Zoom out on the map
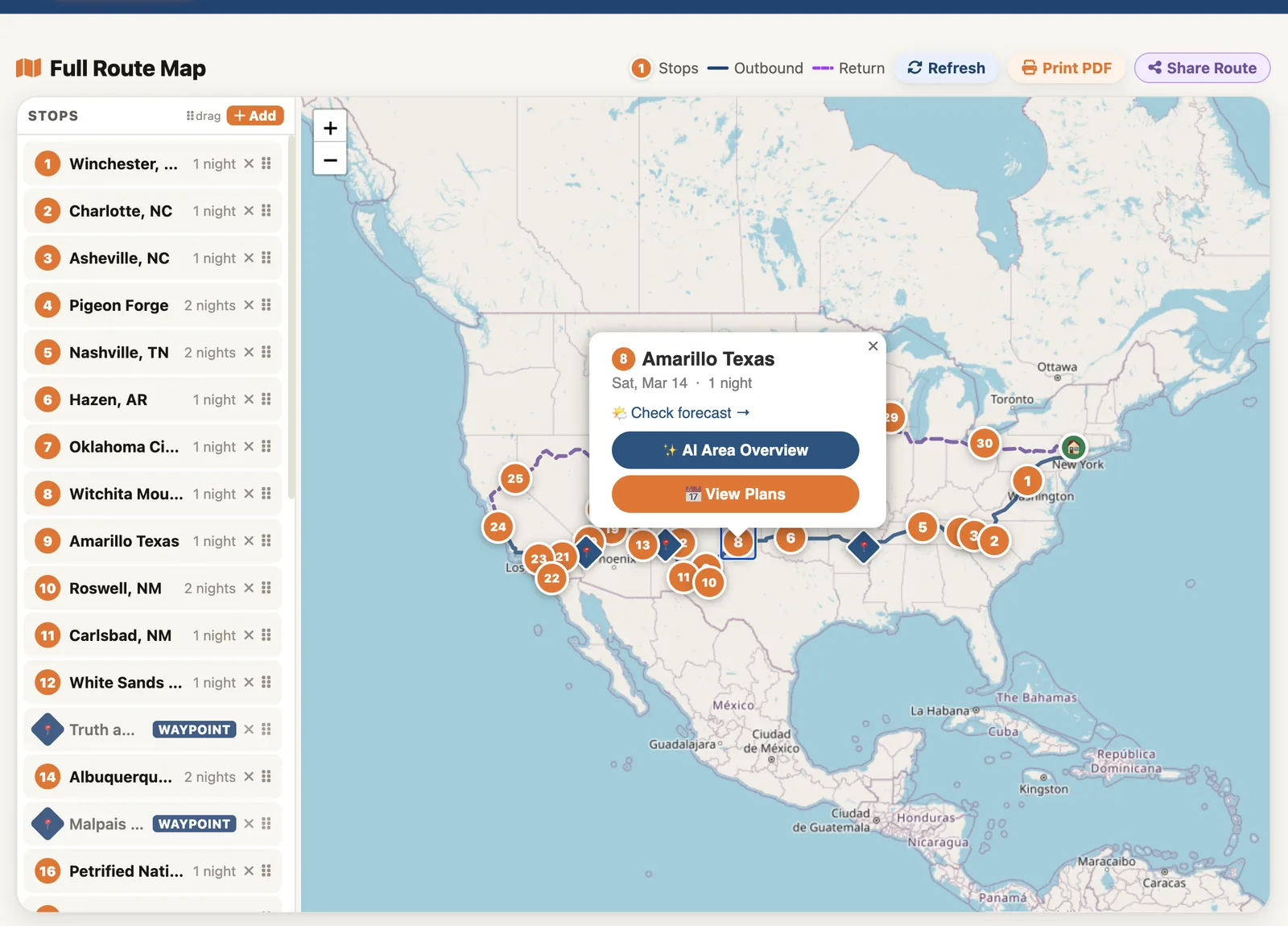This screenshot has height=926, width=1288. 330,159
